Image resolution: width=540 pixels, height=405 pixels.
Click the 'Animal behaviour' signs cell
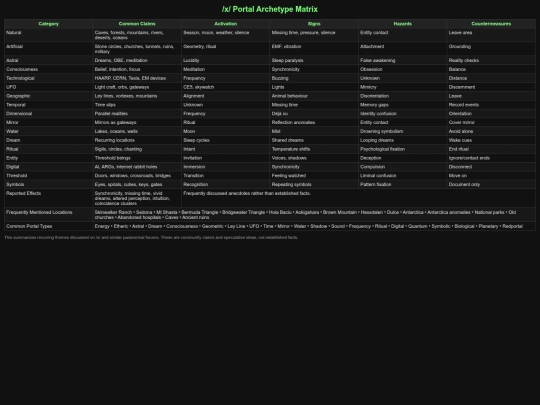click(x=314, y=96)
